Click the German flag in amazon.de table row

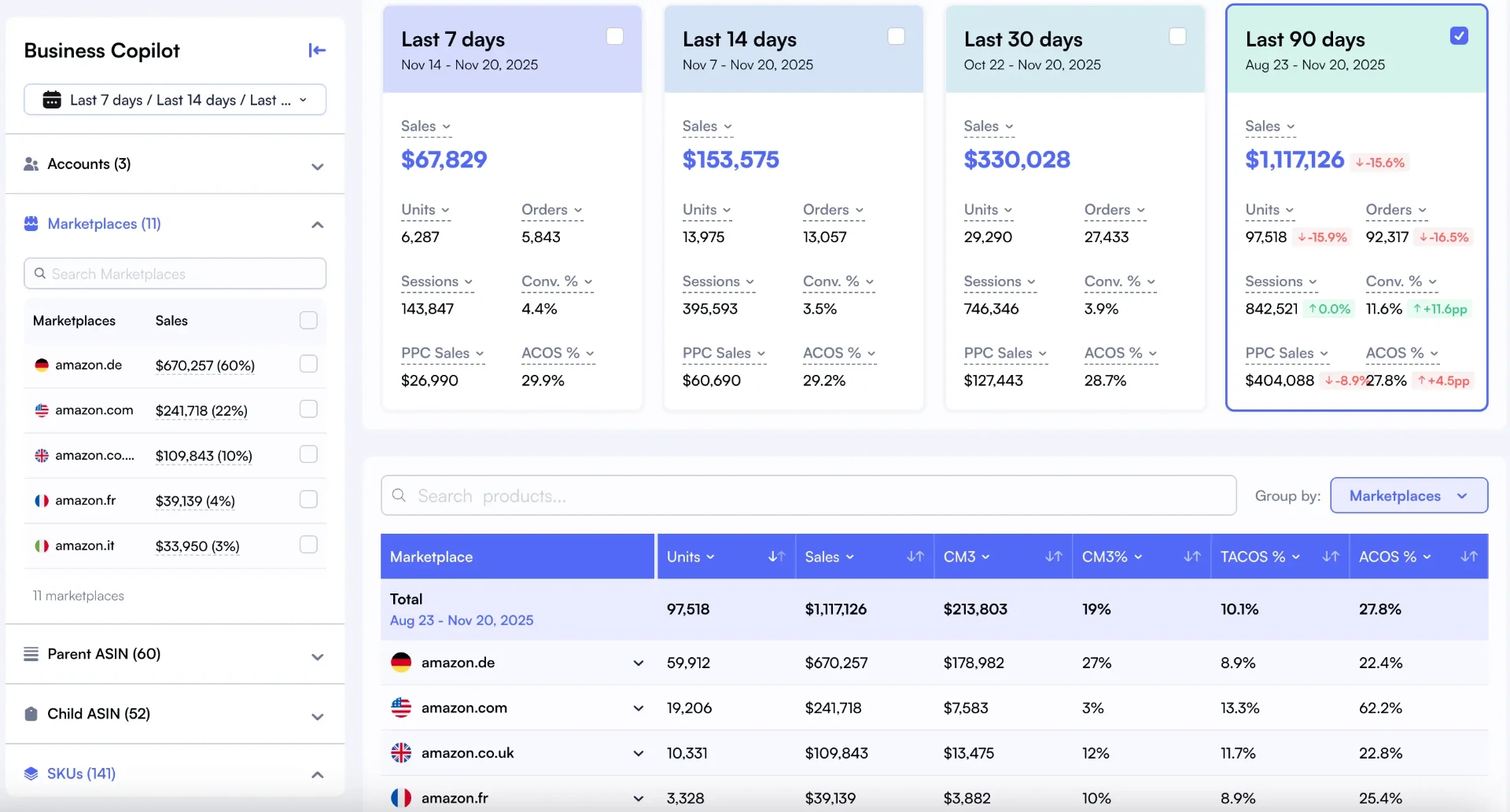(401, 663)
